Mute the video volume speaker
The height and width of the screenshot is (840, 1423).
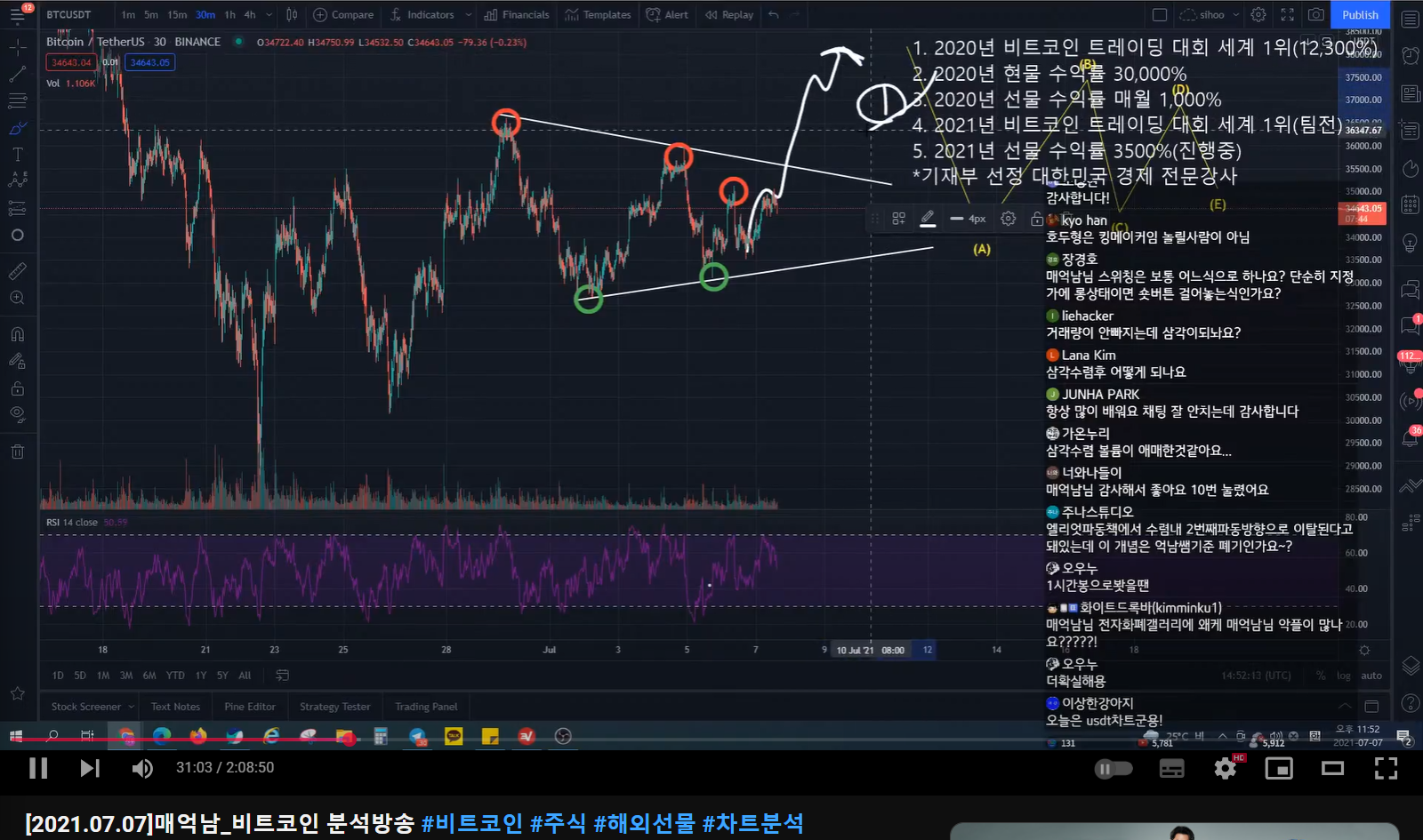[142, 768]
